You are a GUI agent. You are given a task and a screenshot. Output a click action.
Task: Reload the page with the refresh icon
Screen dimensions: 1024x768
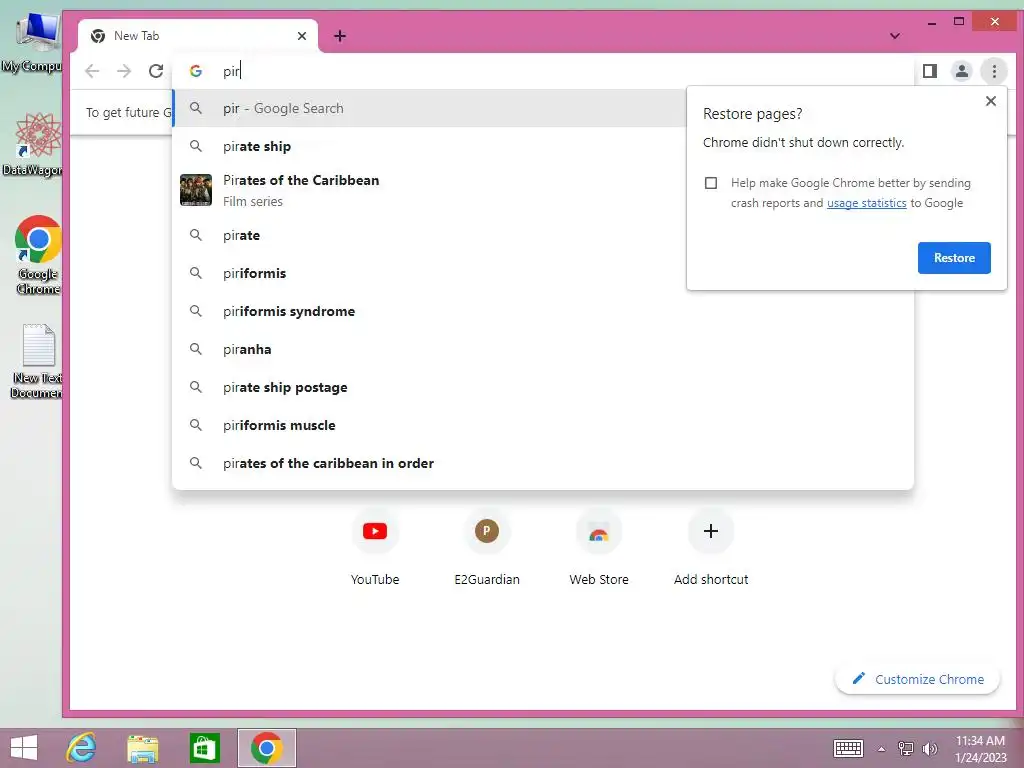[x=155, y=71]
